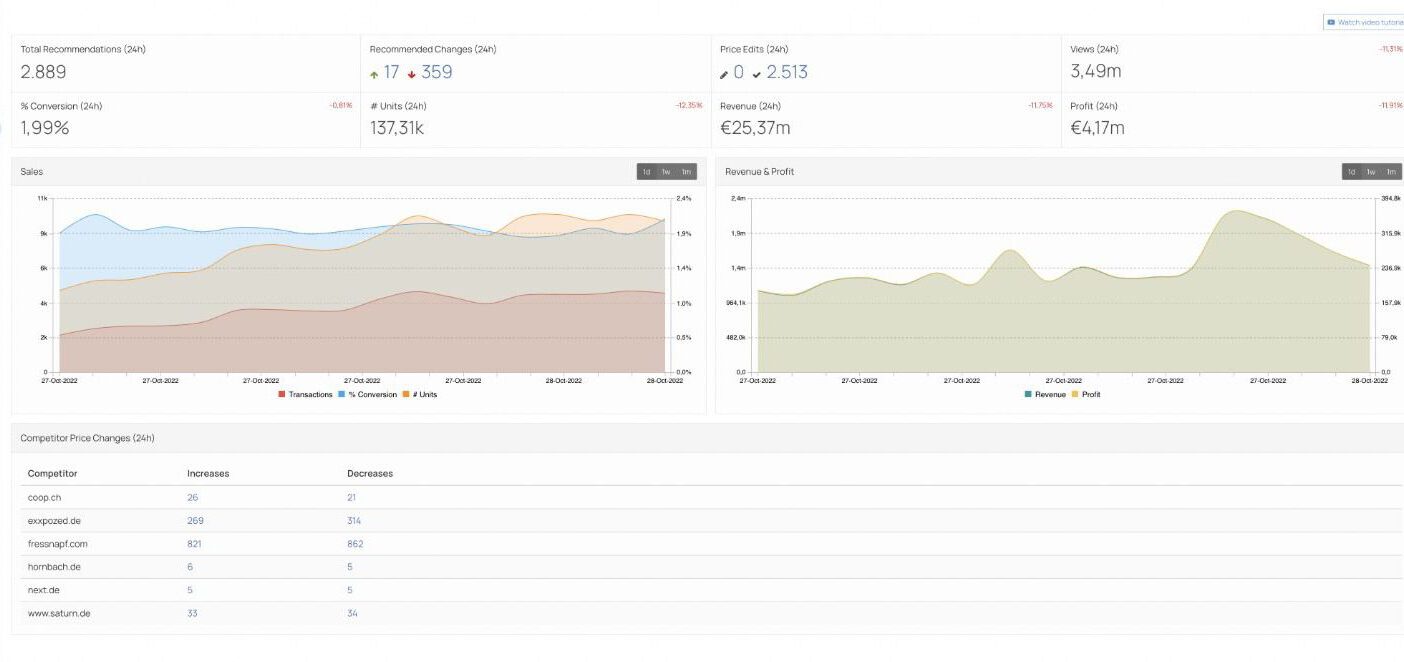Switch Revenue & Profit chart to 1w
The width and height of the screenshot is (1404, 662).
1371,172
